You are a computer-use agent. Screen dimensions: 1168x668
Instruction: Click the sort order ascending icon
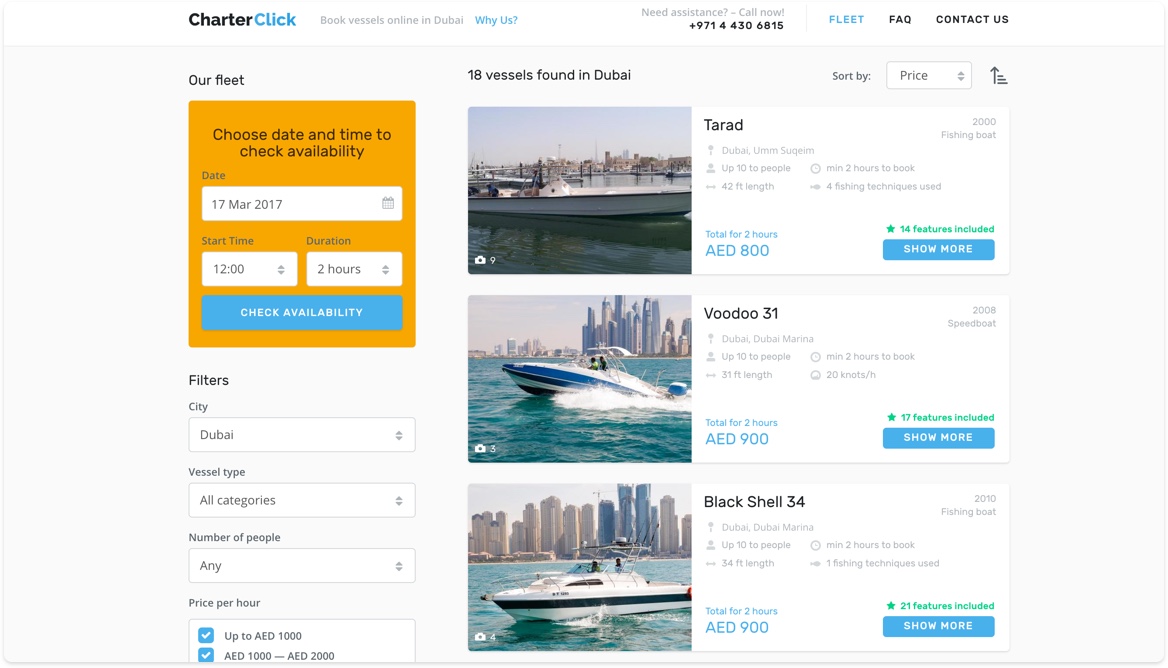pyautogui.click(x=998, y=76)
